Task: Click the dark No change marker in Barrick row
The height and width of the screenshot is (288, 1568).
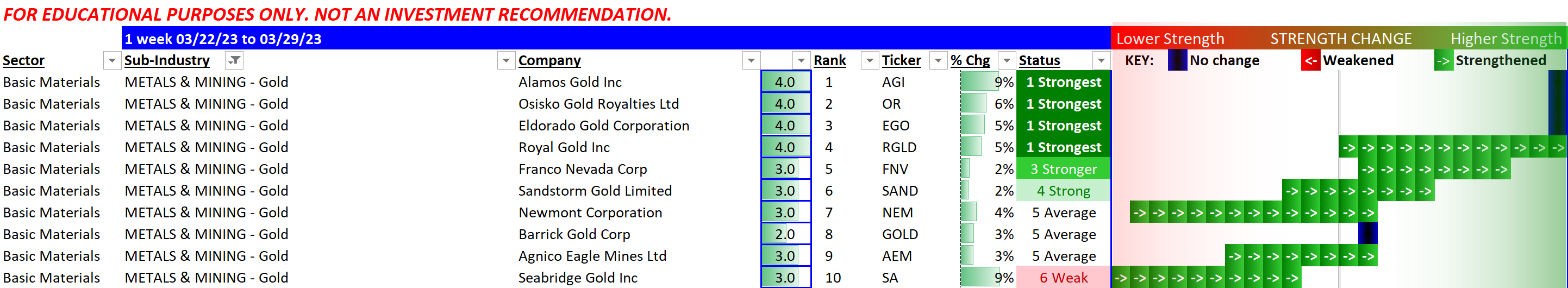Action: 1368,234
